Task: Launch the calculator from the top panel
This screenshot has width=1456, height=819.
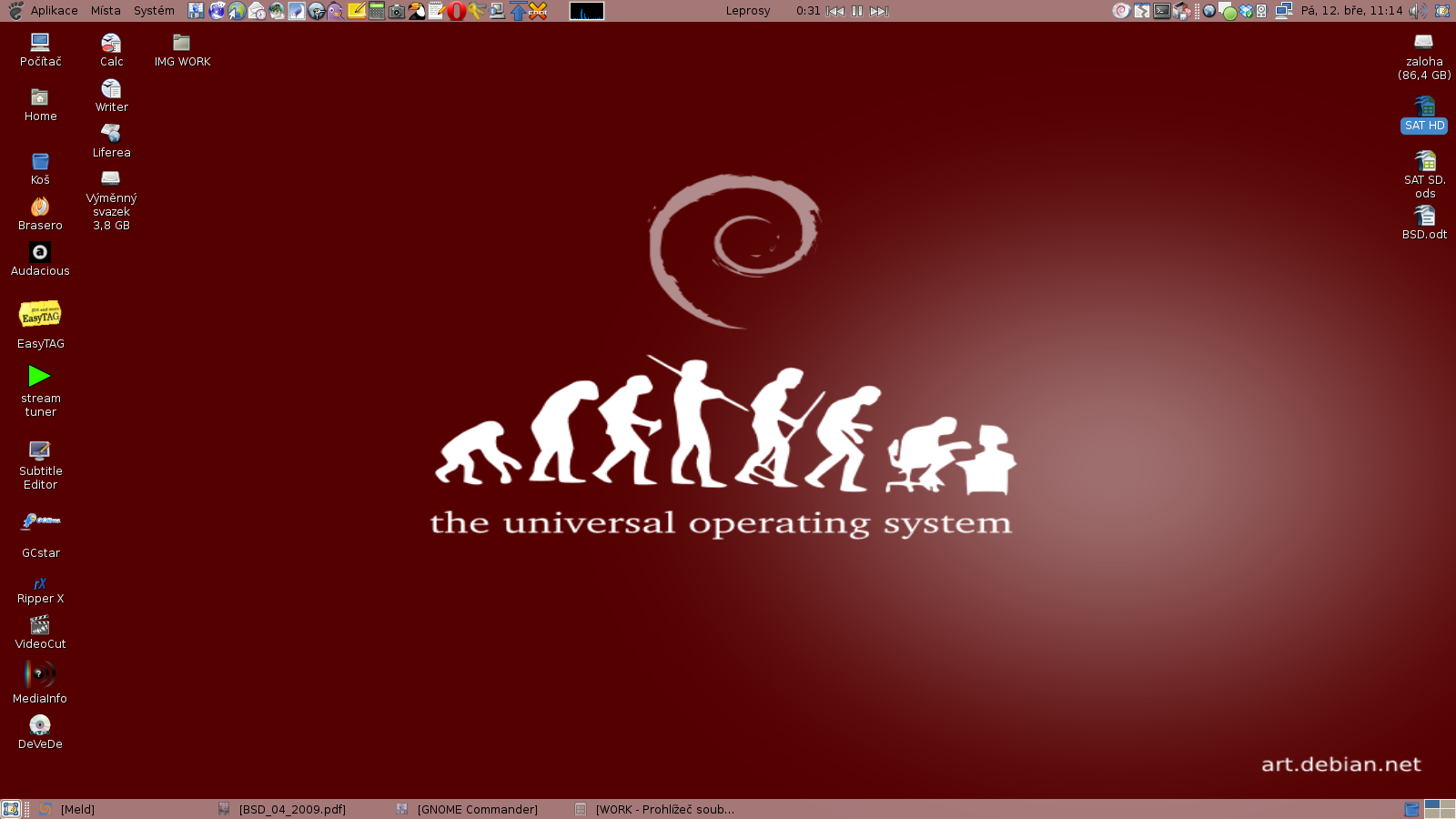Action: pyautogui.click(x=376, y=11)
